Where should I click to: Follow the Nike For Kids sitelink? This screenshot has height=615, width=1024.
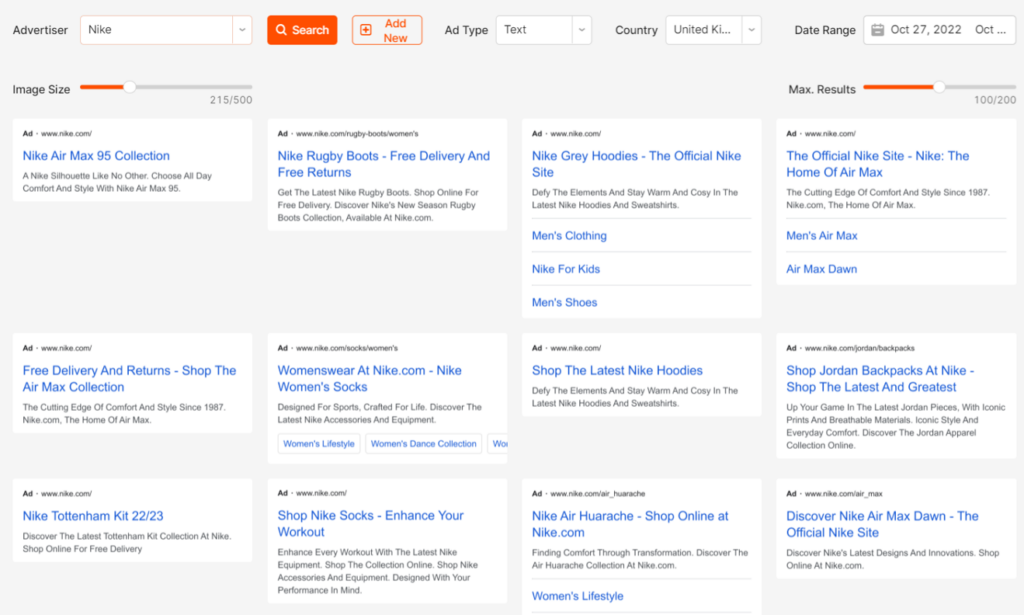coord(566,269)
